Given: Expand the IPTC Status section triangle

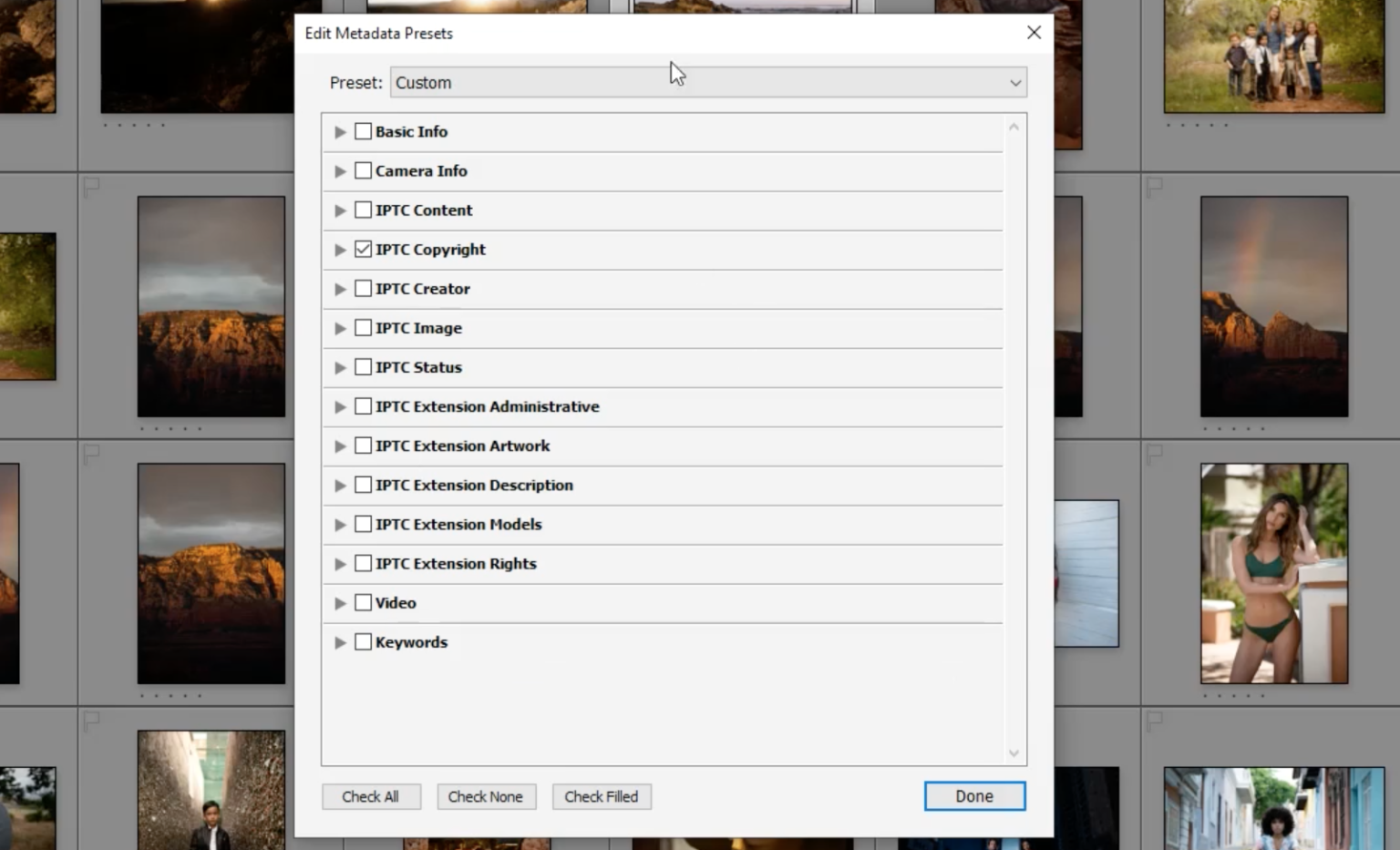Looking at the screenshot, I should pyautogui.click(x=340, y=367).
